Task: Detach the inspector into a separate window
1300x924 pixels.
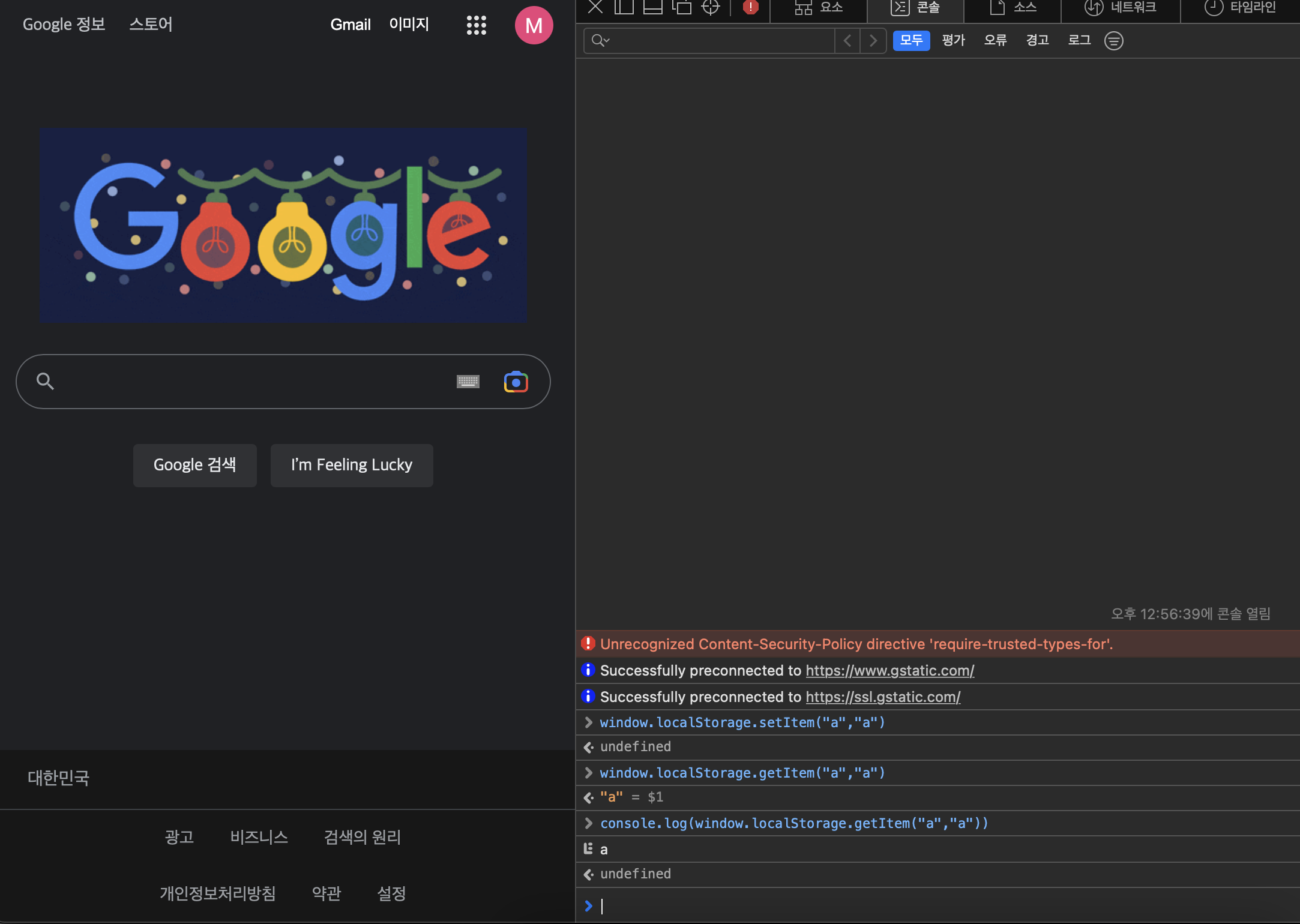Action: point(681,7)
